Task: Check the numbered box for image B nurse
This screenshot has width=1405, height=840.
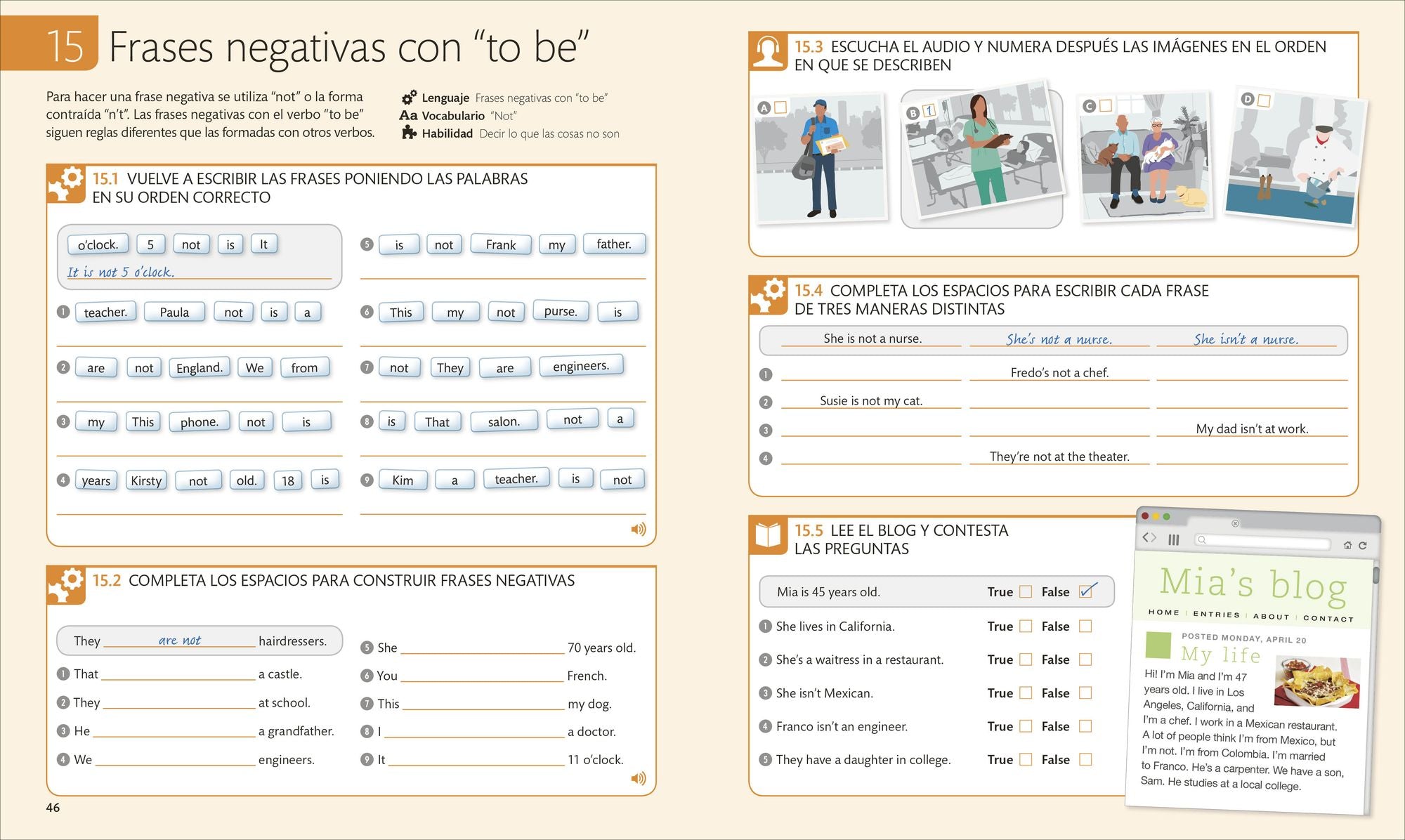Action: (x=929, y=111)
